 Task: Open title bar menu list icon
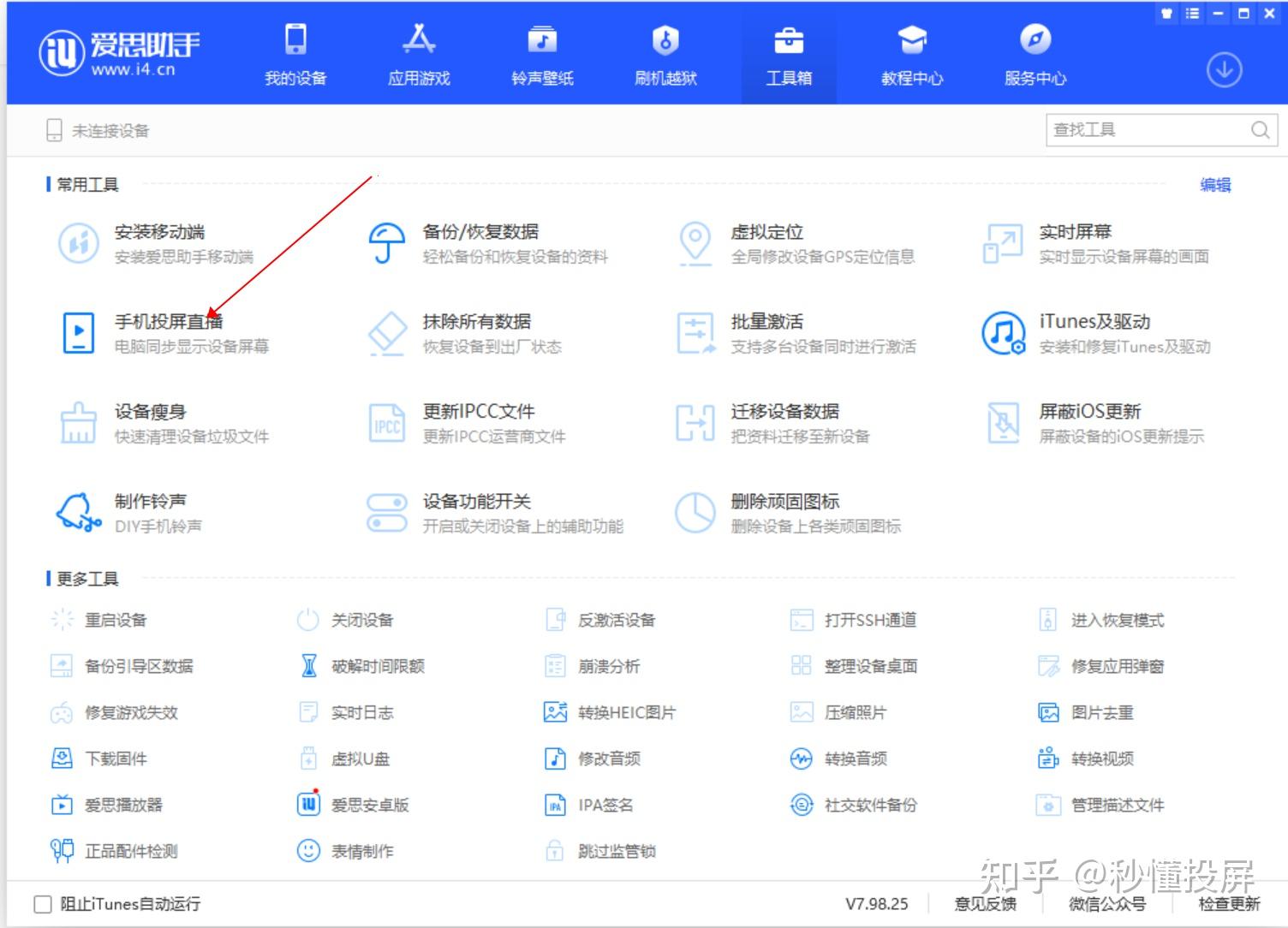(x=1192, y=14)
